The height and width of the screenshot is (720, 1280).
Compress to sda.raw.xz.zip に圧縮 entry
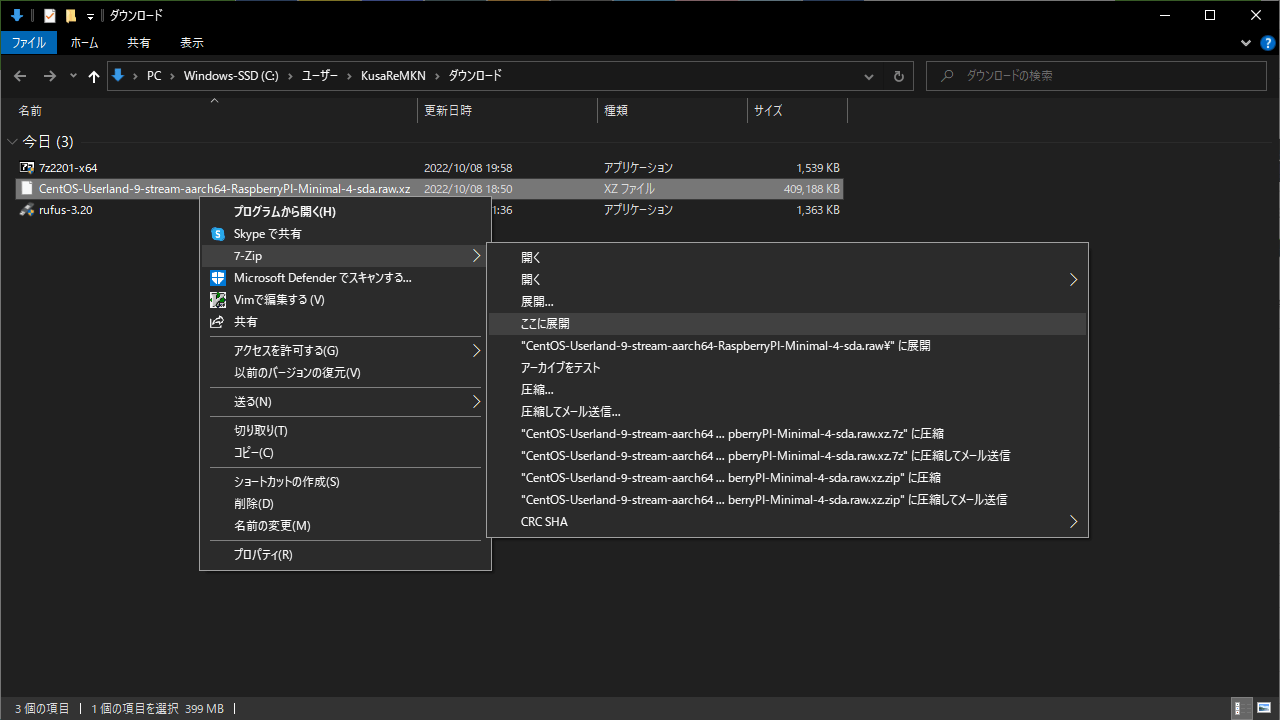787,478
